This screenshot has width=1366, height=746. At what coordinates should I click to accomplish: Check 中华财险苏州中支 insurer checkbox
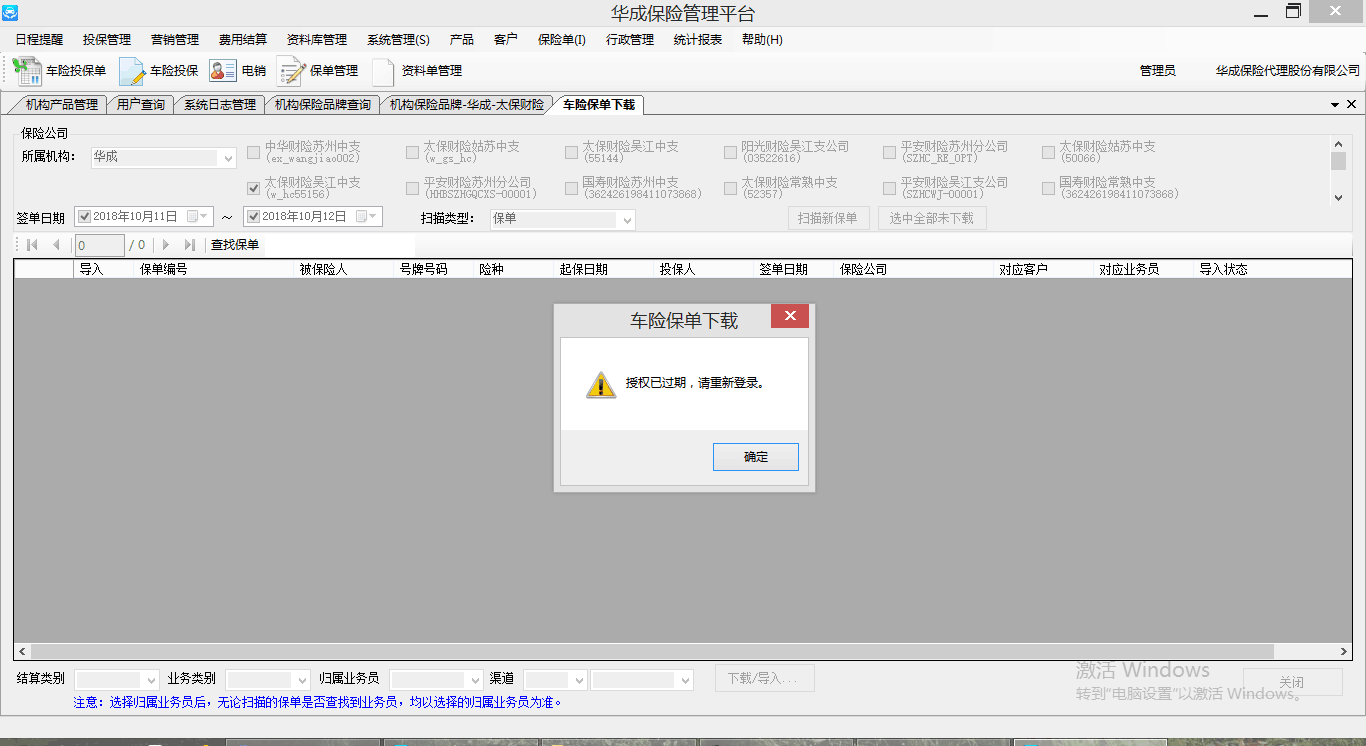254,152
